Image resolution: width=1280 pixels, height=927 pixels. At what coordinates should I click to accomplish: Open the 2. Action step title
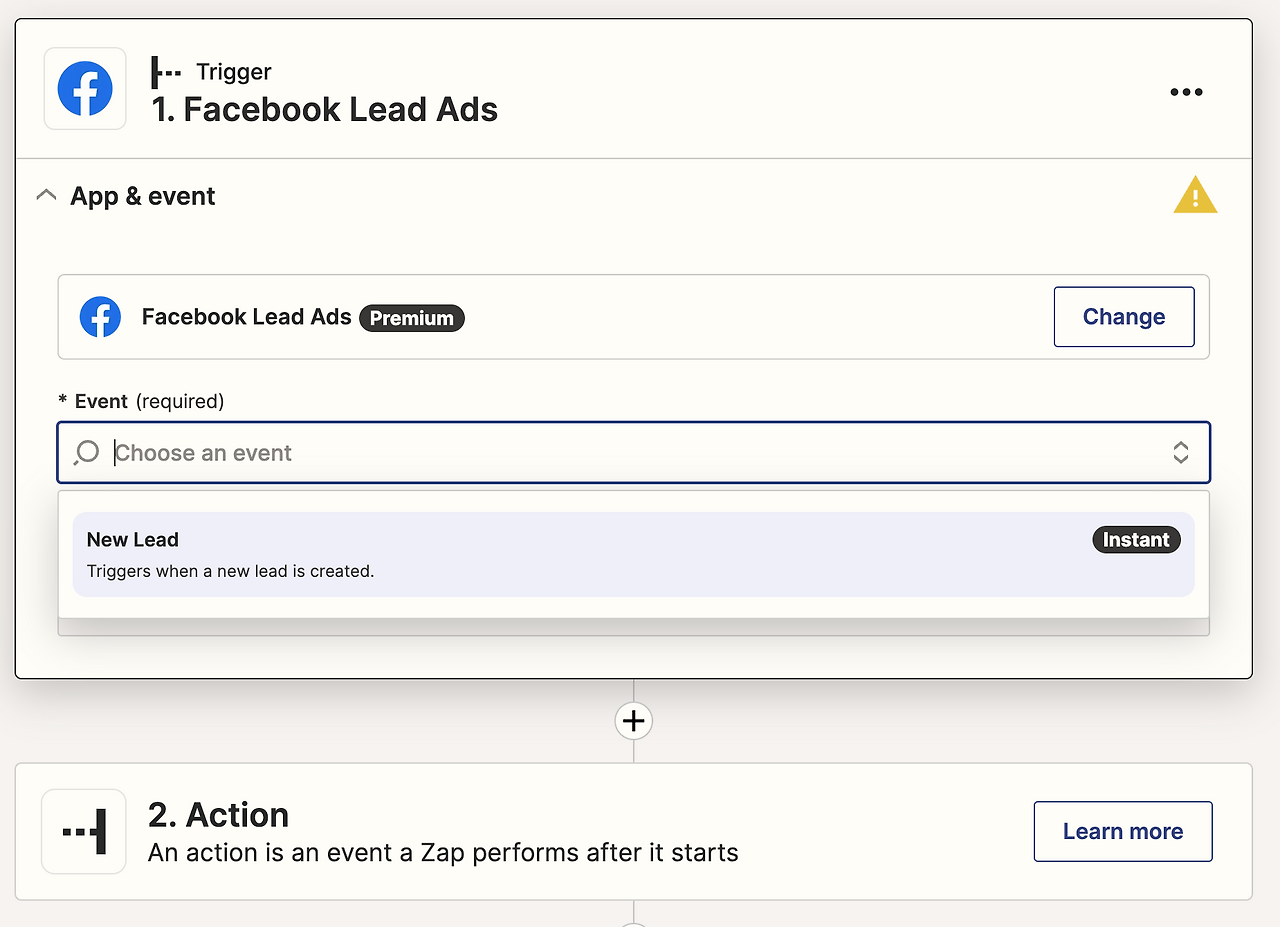(x=218, y=815)
